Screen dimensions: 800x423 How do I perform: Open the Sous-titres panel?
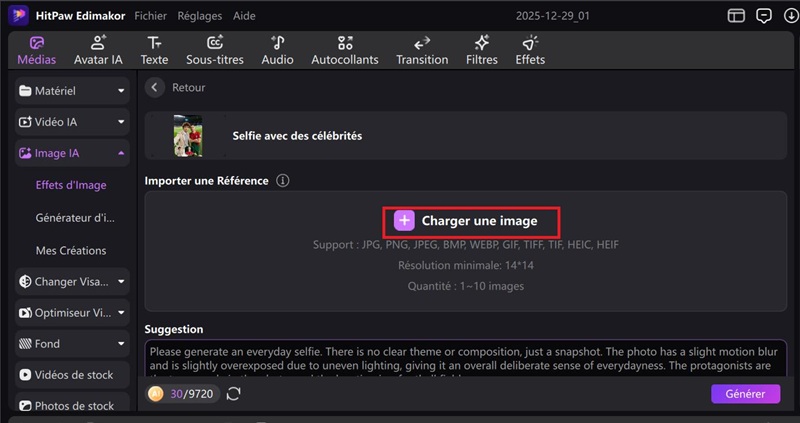215,50
